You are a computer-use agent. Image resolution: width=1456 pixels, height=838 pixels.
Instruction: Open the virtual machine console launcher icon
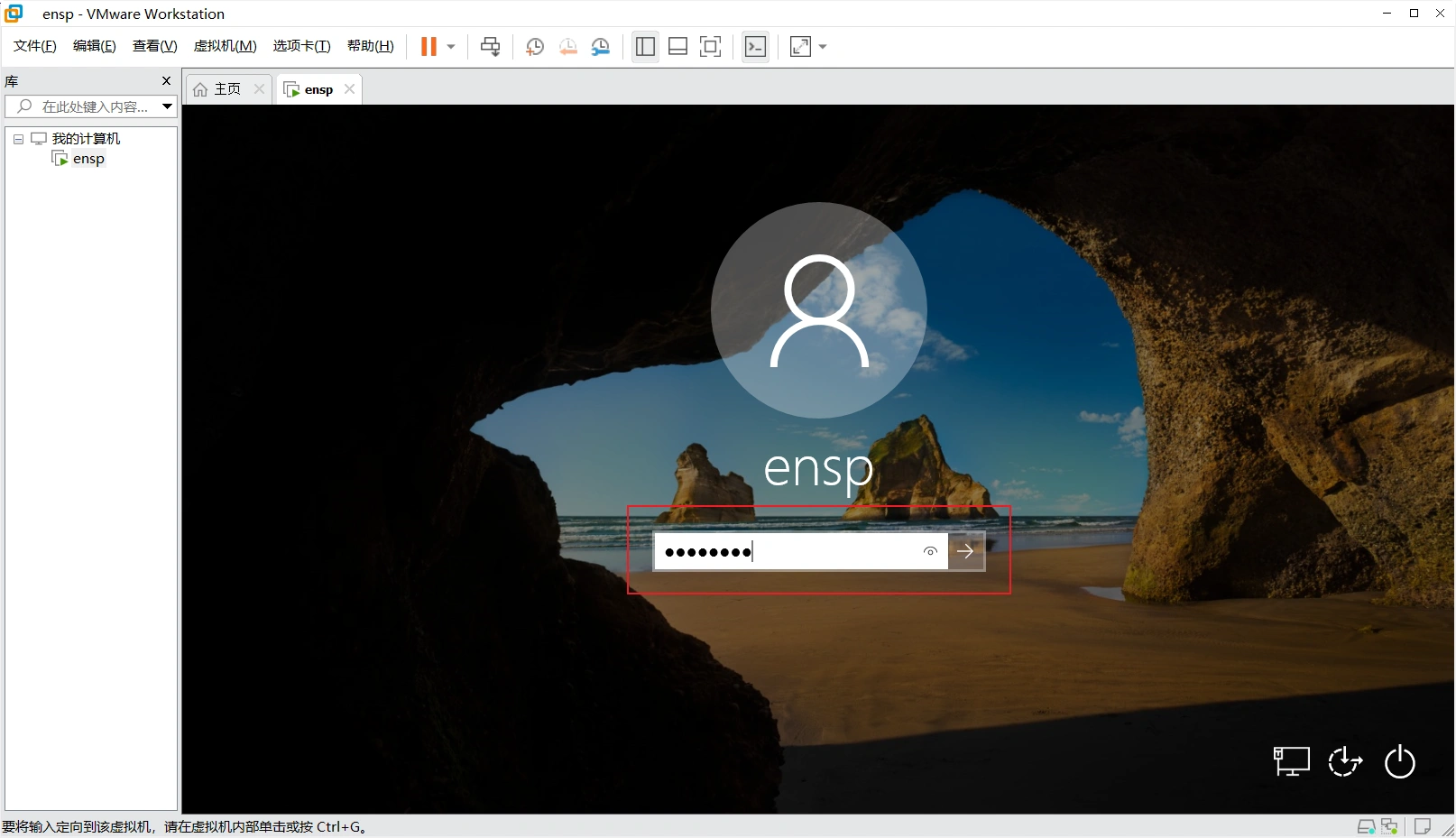click(x=755, y=46)
